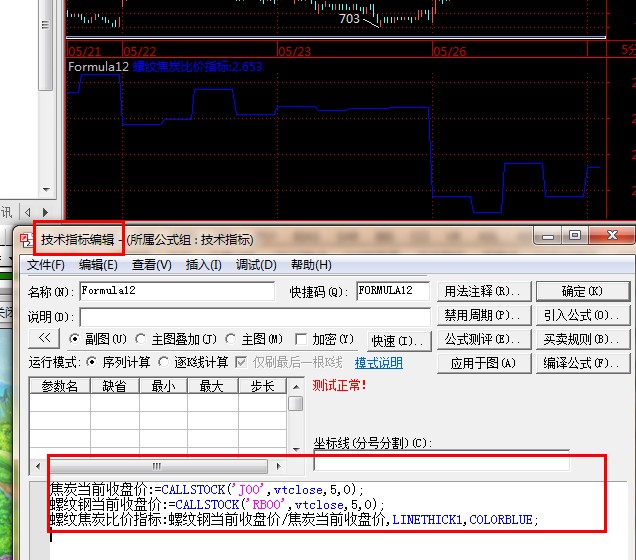Toggle 仅刷最后一根K线 checkbox

pyautogui.click(x=241, y=362)
